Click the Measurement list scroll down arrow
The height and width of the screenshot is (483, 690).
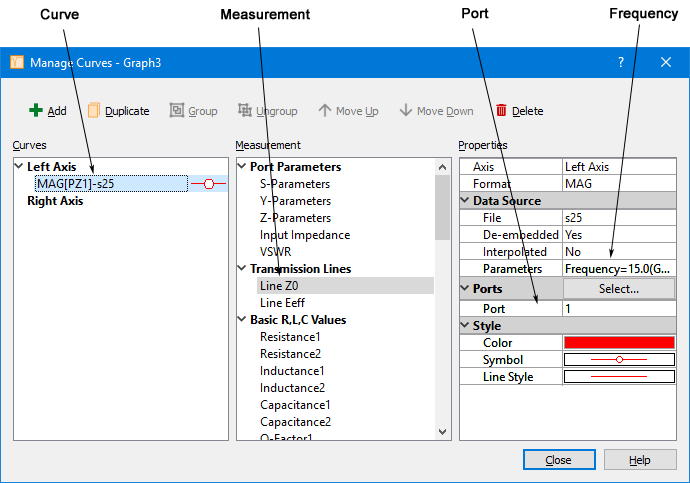443,432
